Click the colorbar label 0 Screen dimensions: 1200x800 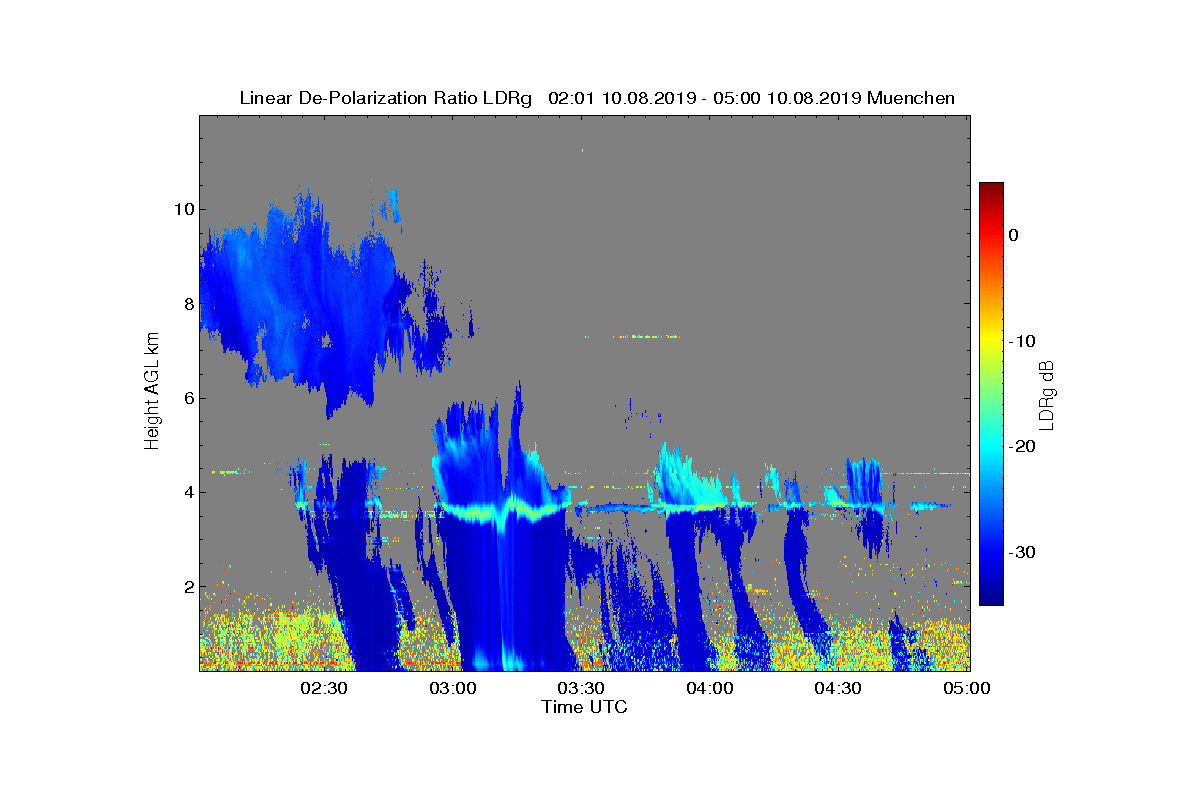tap(1013, 235)
